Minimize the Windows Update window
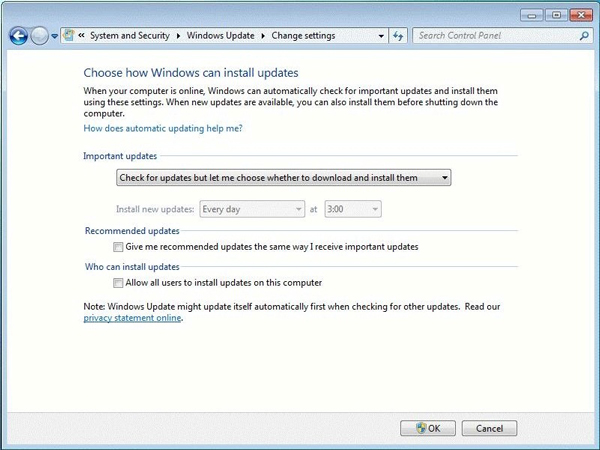 [532, 15]
